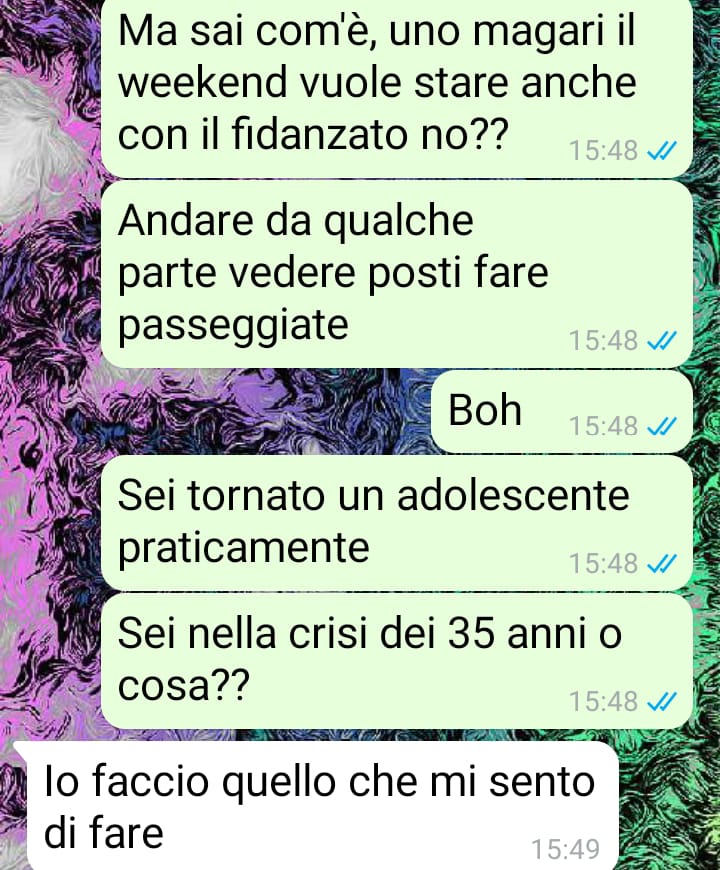Click read-receipt double check on 'fidanzato no??' message
The width and height of the screenshot is (720, 870).
click(662, 150)
